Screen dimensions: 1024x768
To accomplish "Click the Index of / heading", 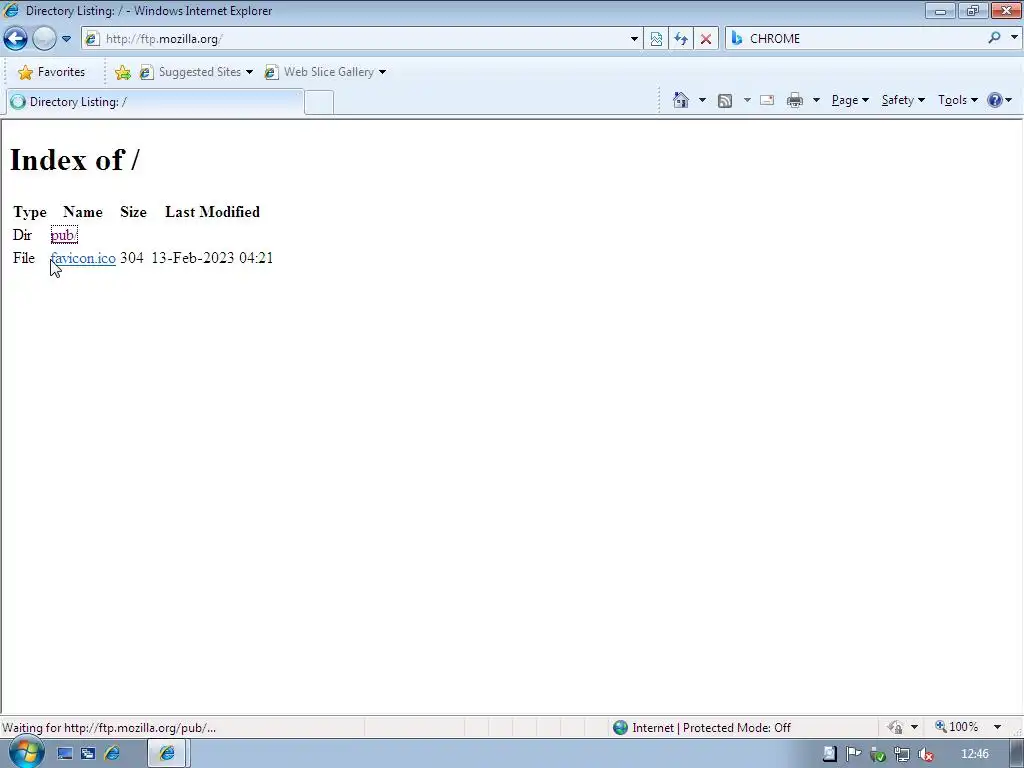I will point(74,160).
